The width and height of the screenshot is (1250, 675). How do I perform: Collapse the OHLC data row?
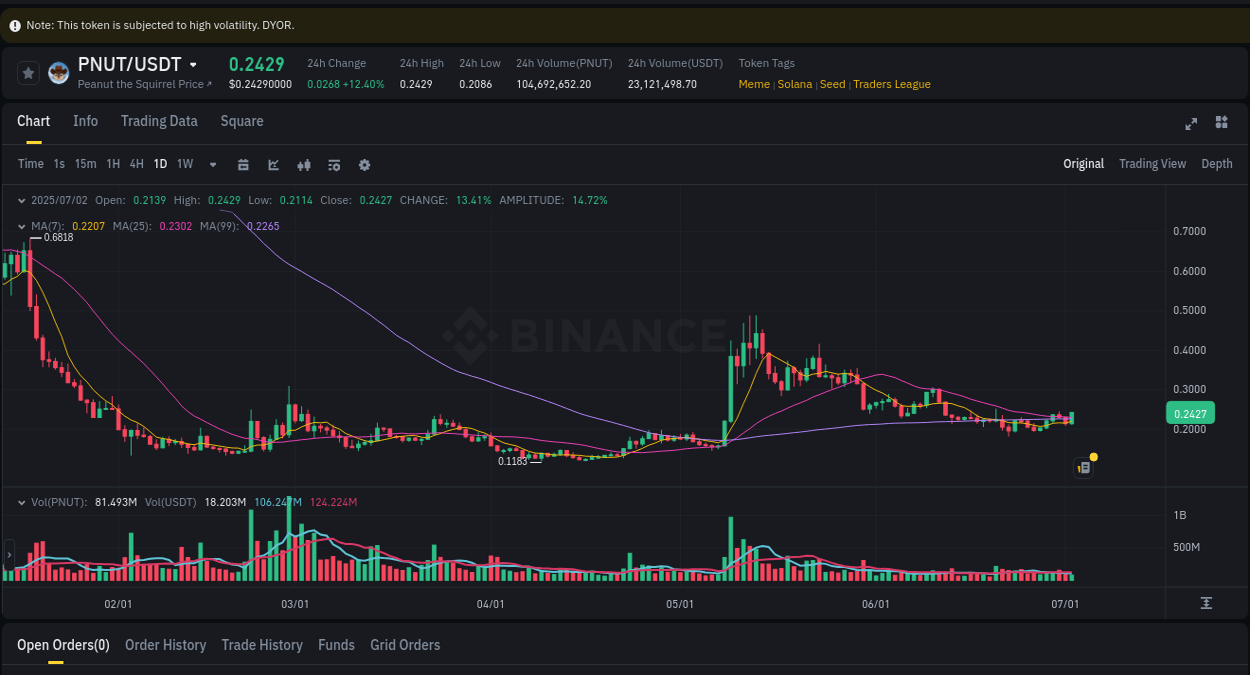point(21,200)
